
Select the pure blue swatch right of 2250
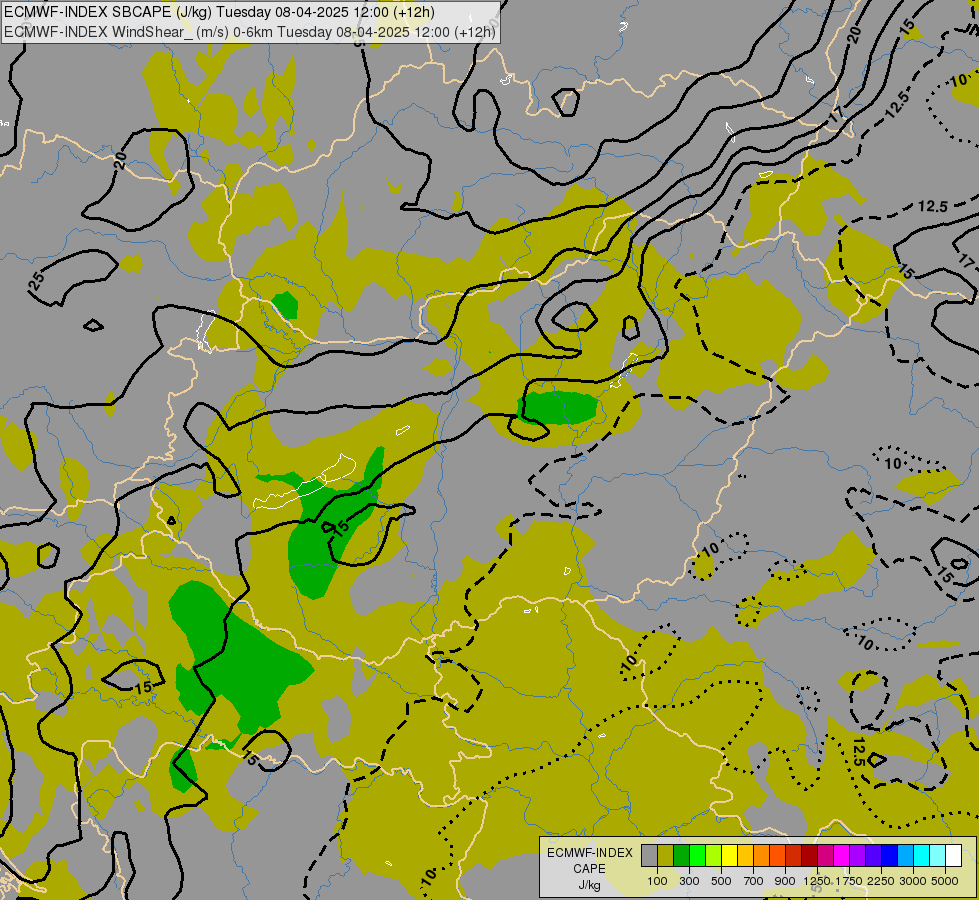coord(890,855)
